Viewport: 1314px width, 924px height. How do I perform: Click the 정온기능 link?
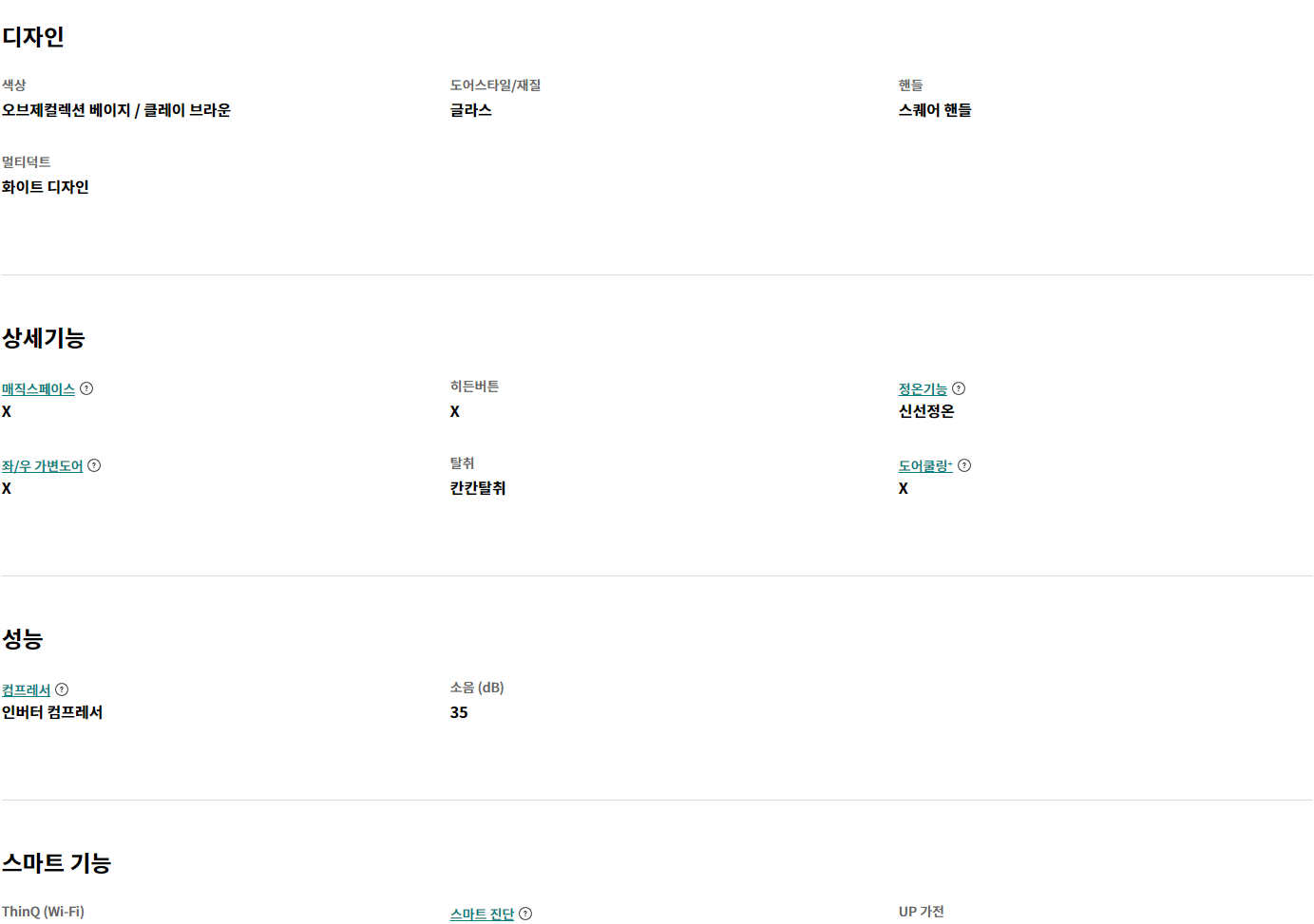pyautogui.click(x=923, y=389)
